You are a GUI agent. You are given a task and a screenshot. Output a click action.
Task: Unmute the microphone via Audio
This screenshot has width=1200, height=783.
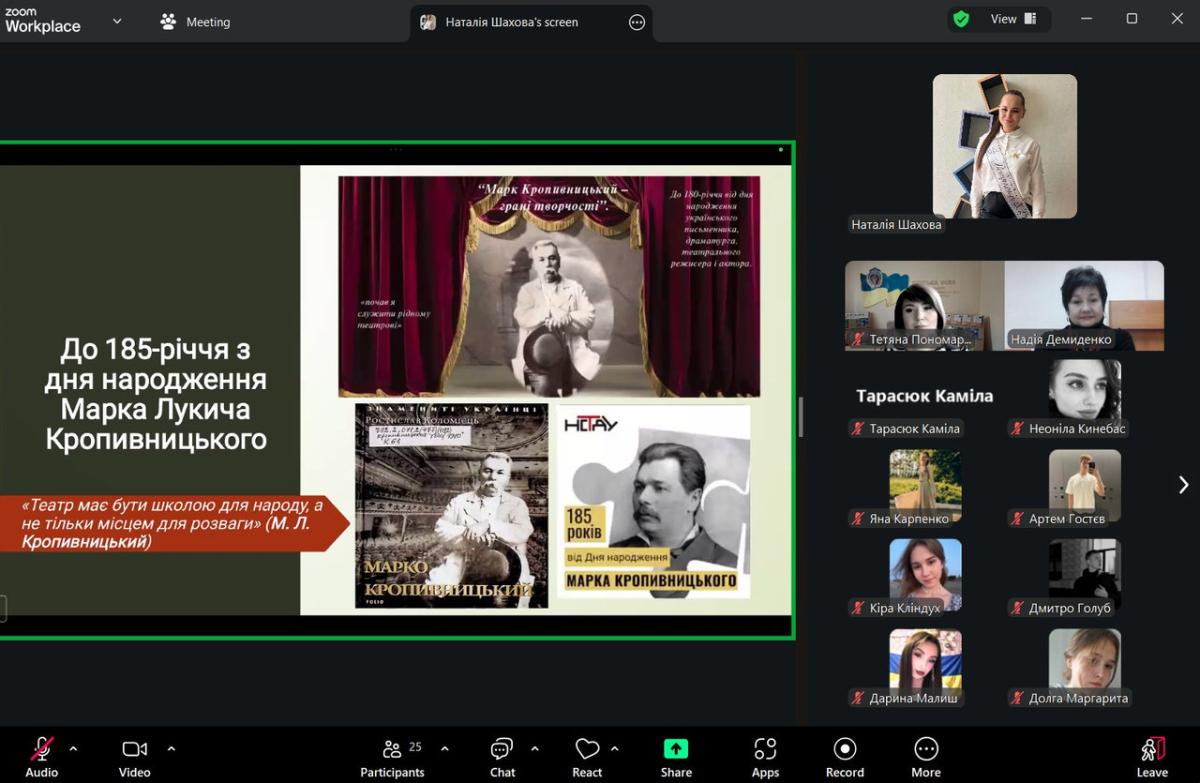(42, 757)
